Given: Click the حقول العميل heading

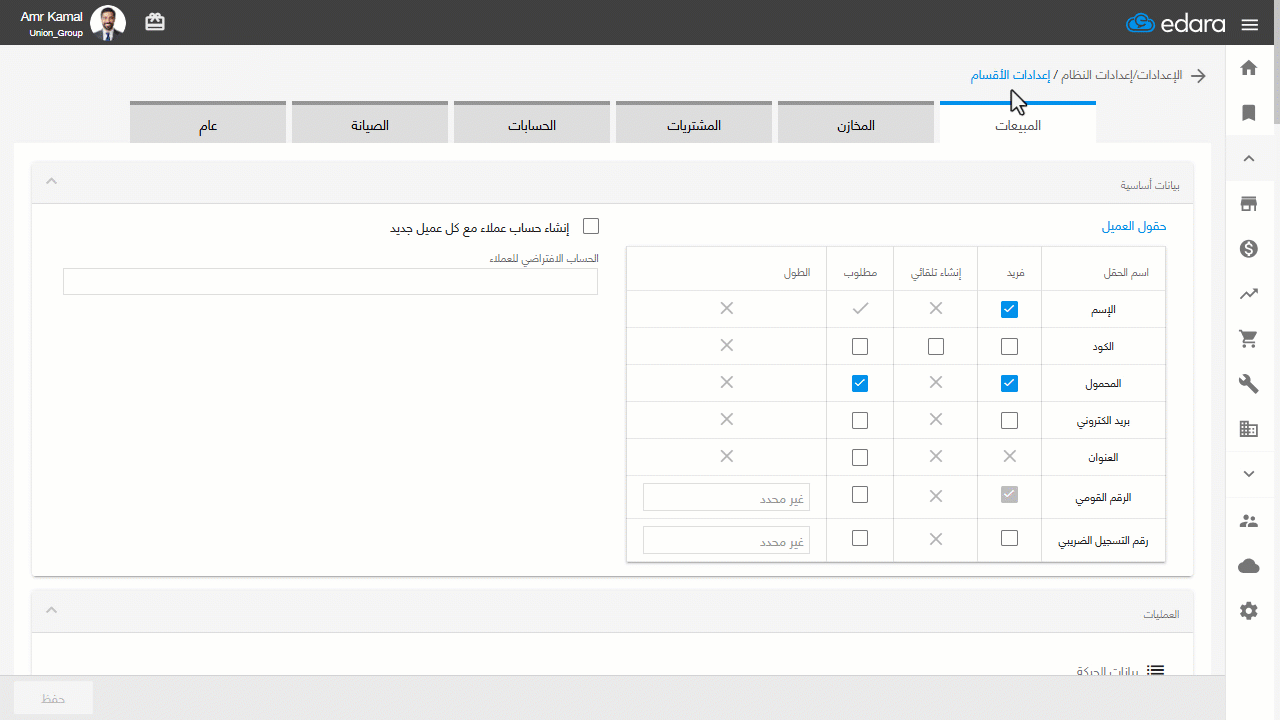Looking at the screenshot, I should click(x=1134, y=227).
